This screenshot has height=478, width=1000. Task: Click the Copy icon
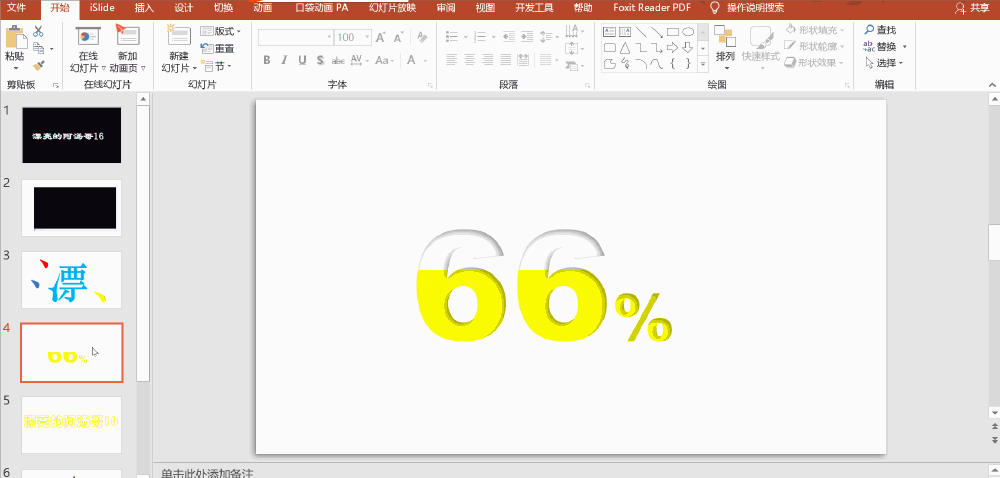point(39,48)
